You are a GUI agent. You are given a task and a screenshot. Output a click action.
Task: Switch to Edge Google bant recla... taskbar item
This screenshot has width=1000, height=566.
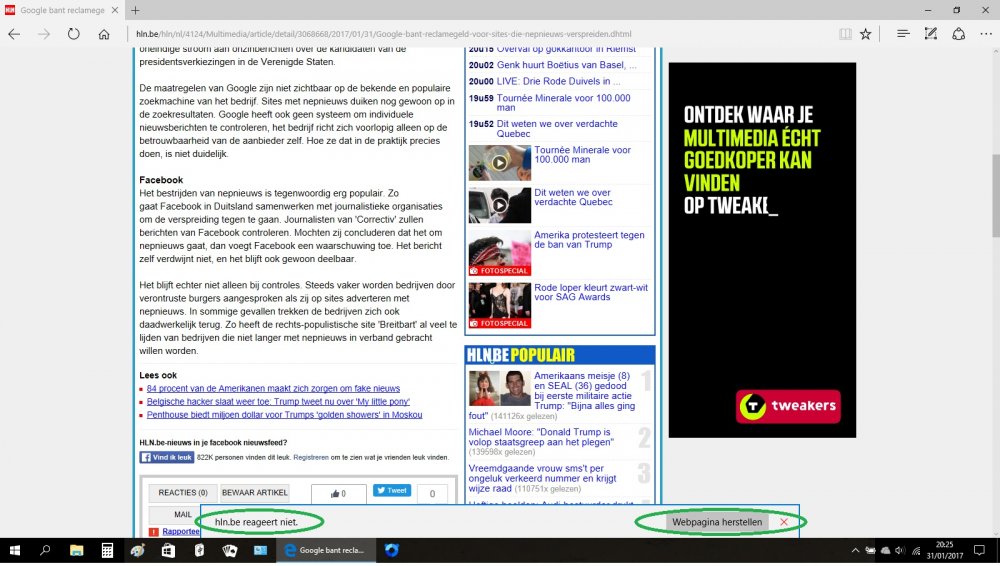coord(326,551)
